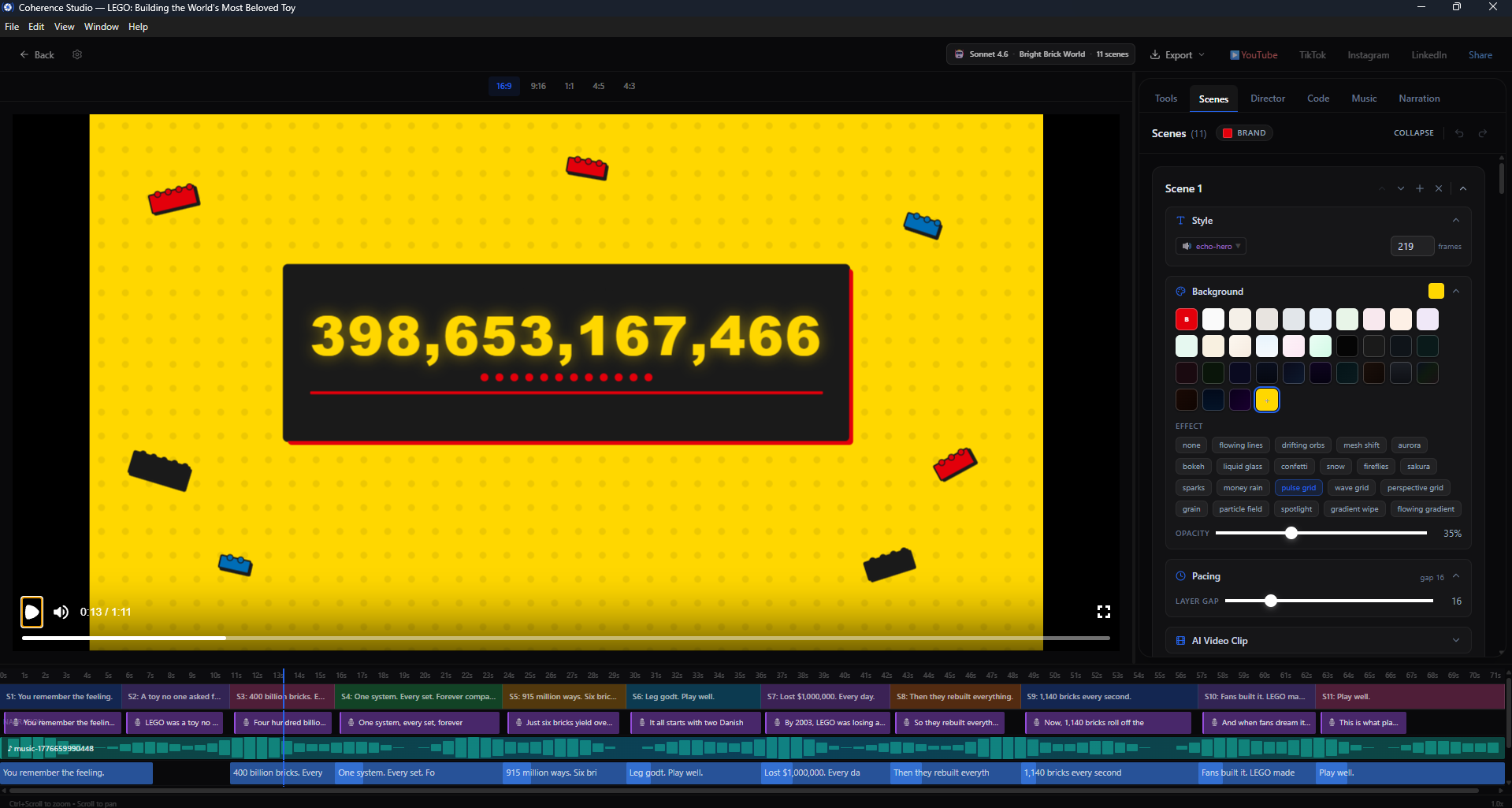The image size is (1512, 808).
Task: Click the AI Video Clip film icon
Action: [x=1181, y=641]
